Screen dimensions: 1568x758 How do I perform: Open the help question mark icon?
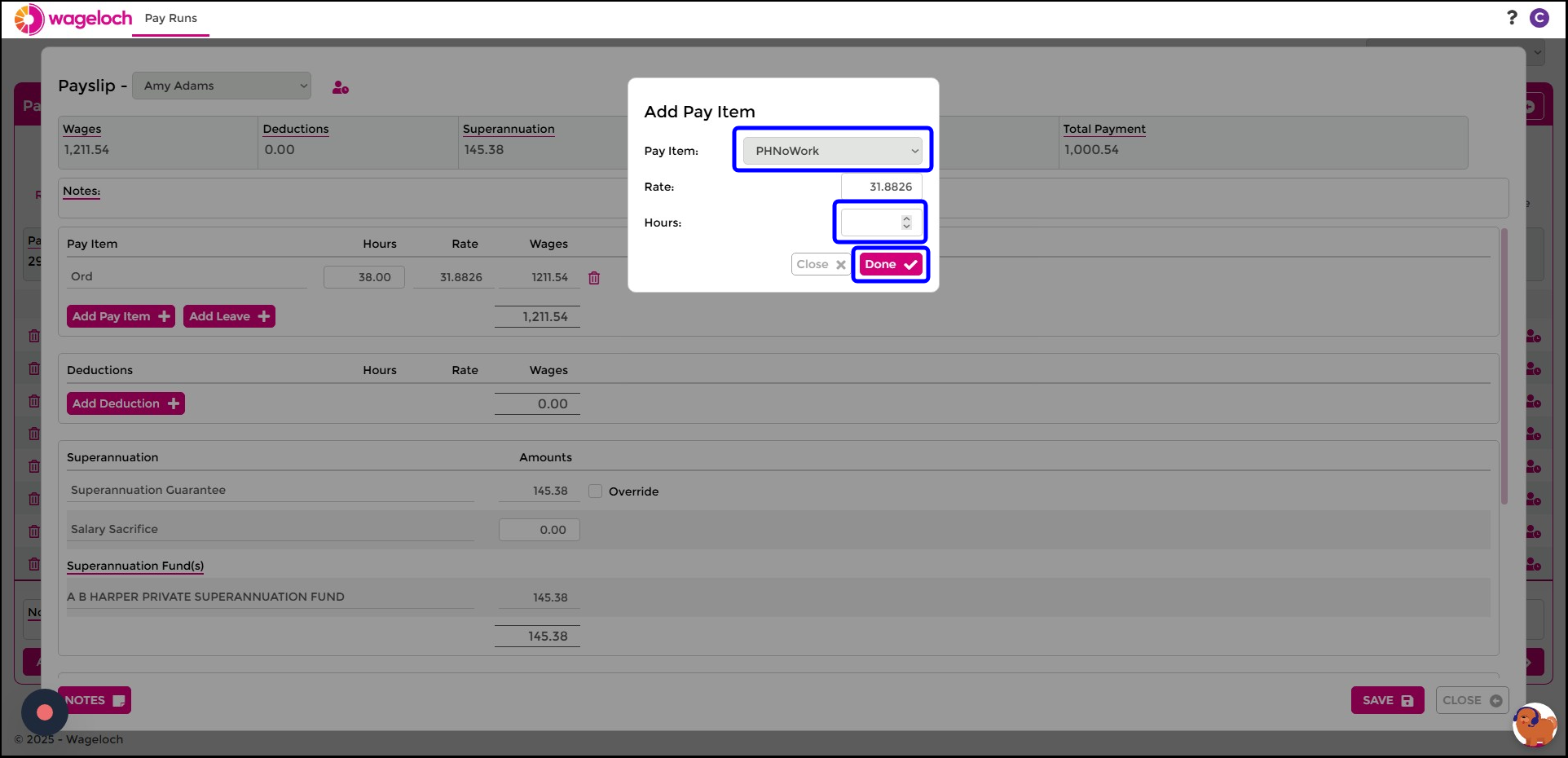tap(1512, 17)
